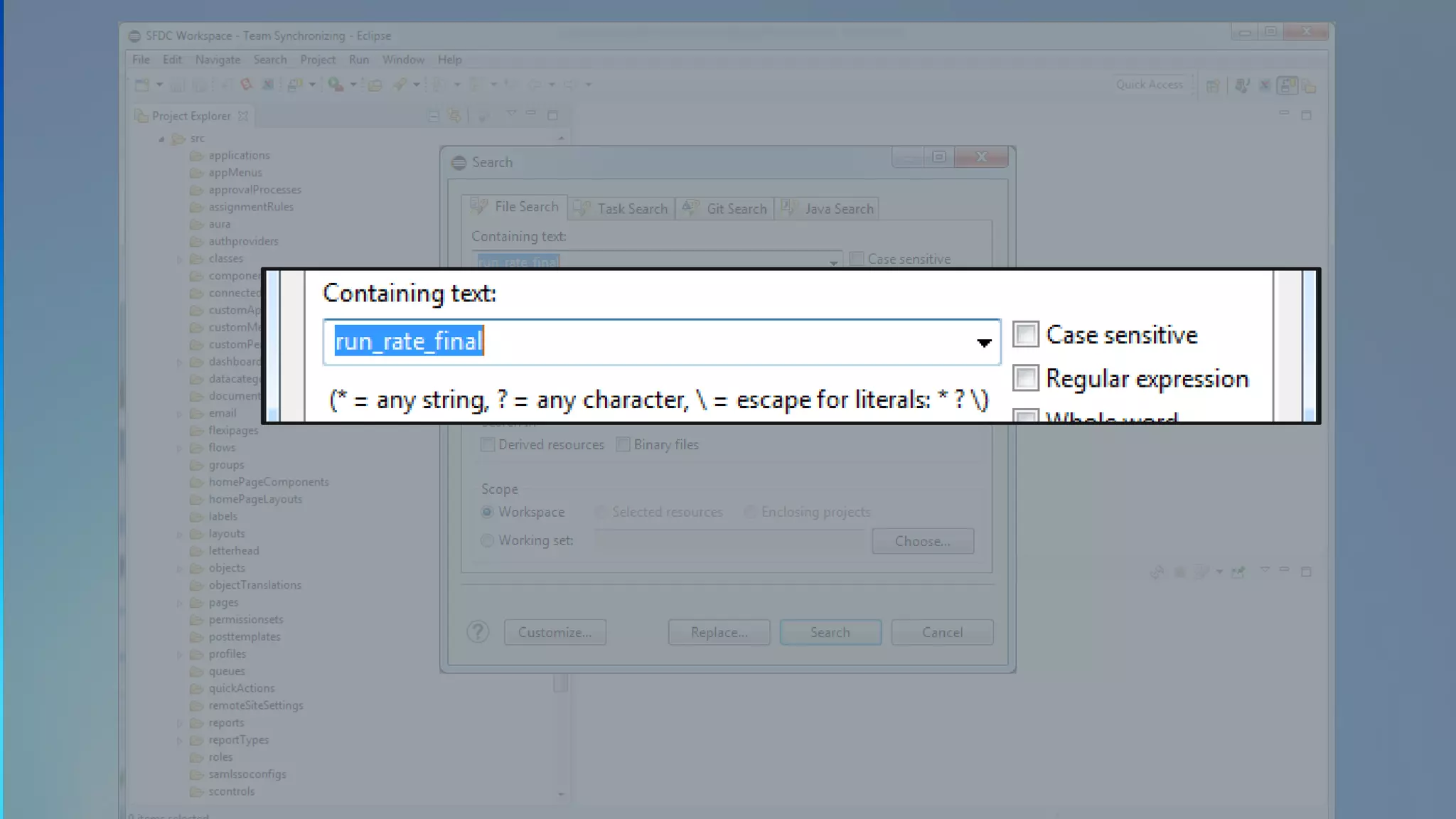Tick the Binary files checkbox
The height and width of the screenshot is (819, 1456).
(623, 445)
